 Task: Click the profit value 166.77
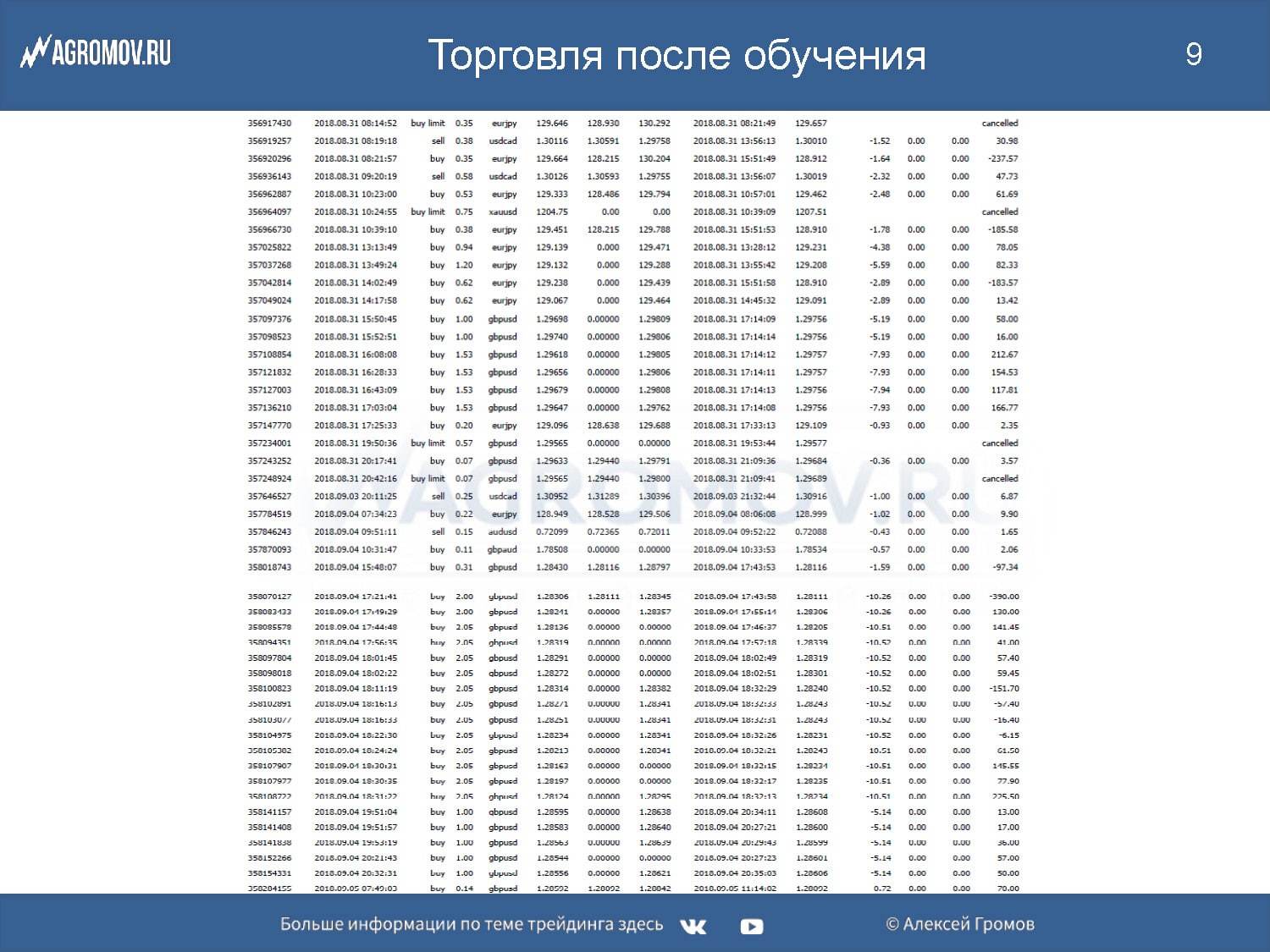pos(1005,409)
